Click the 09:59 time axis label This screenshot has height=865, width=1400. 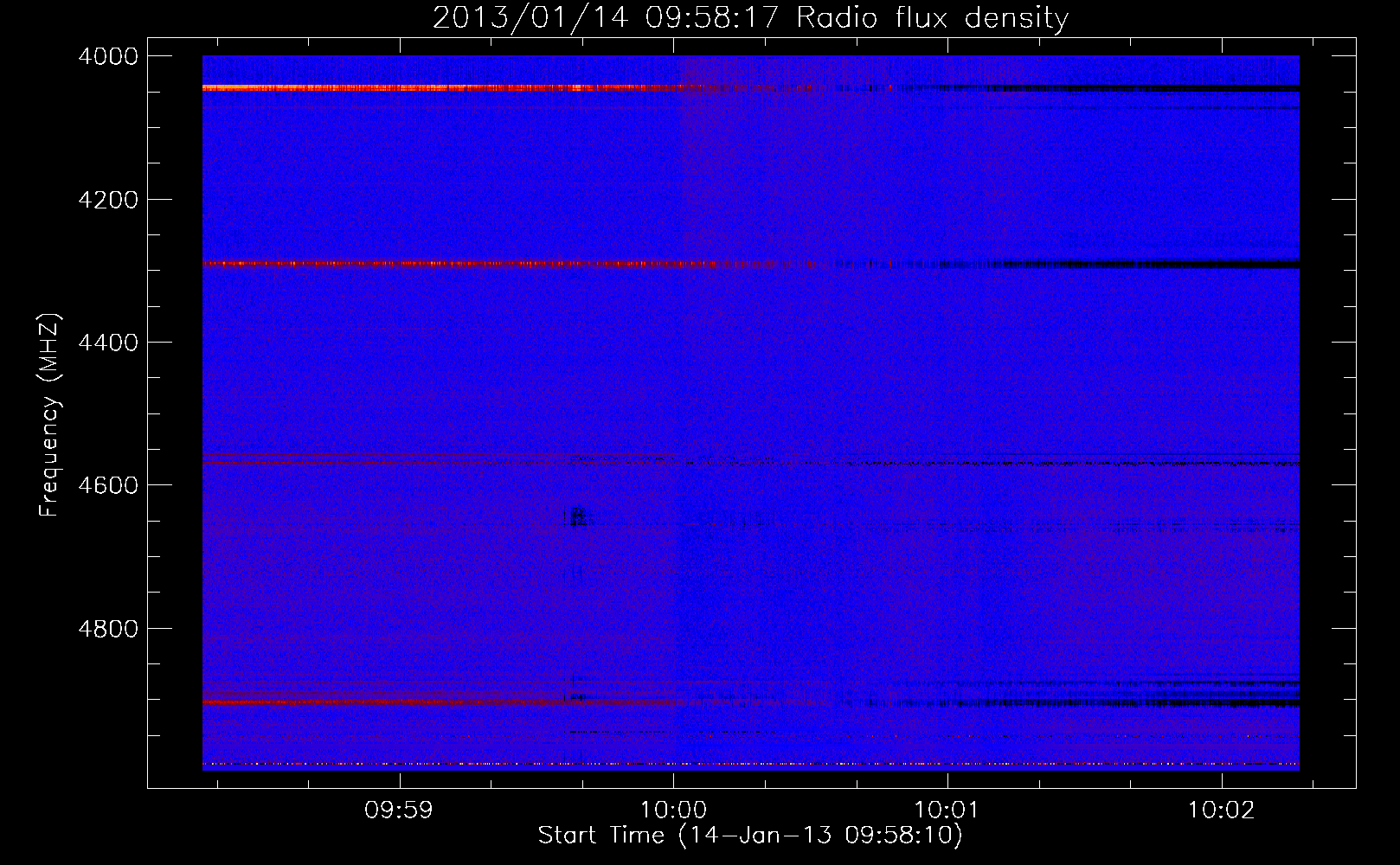pos(399,811)
